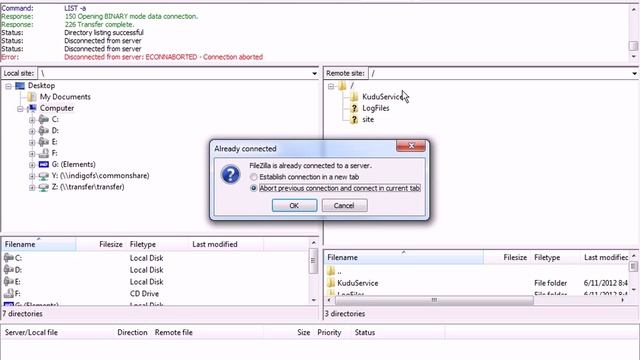Sort remote list by Filesize column
The width and height of the screenshot is (640, 360).
(507, 258)
